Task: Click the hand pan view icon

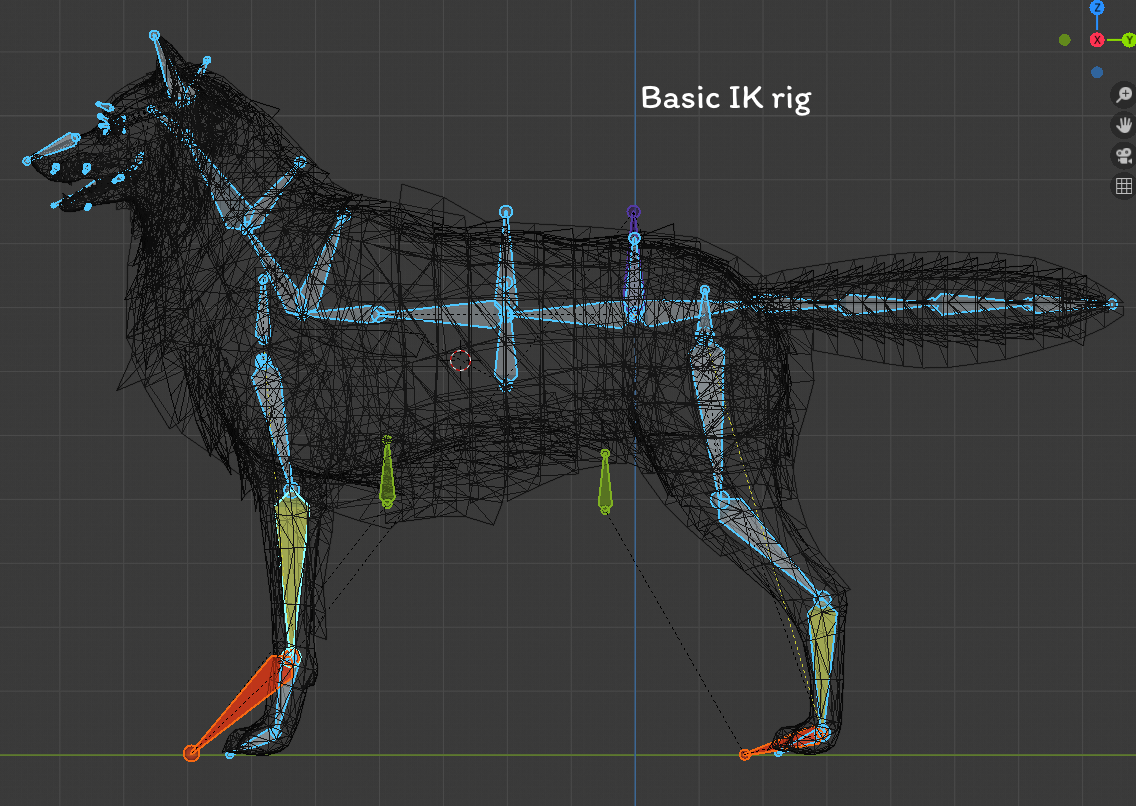Action: tap(1124, 125)
